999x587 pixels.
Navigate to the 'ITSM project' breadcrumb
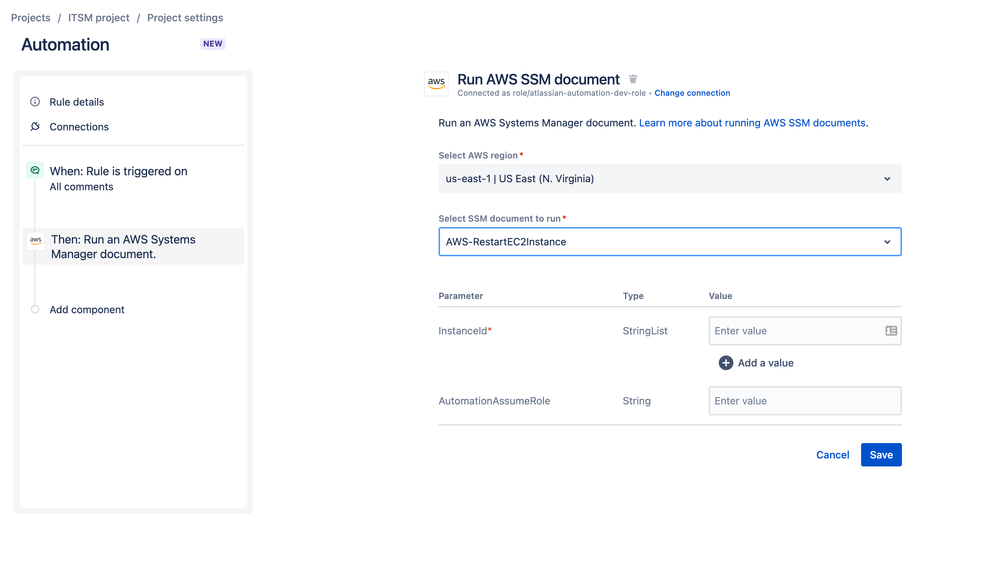click(x=98, y=17)
